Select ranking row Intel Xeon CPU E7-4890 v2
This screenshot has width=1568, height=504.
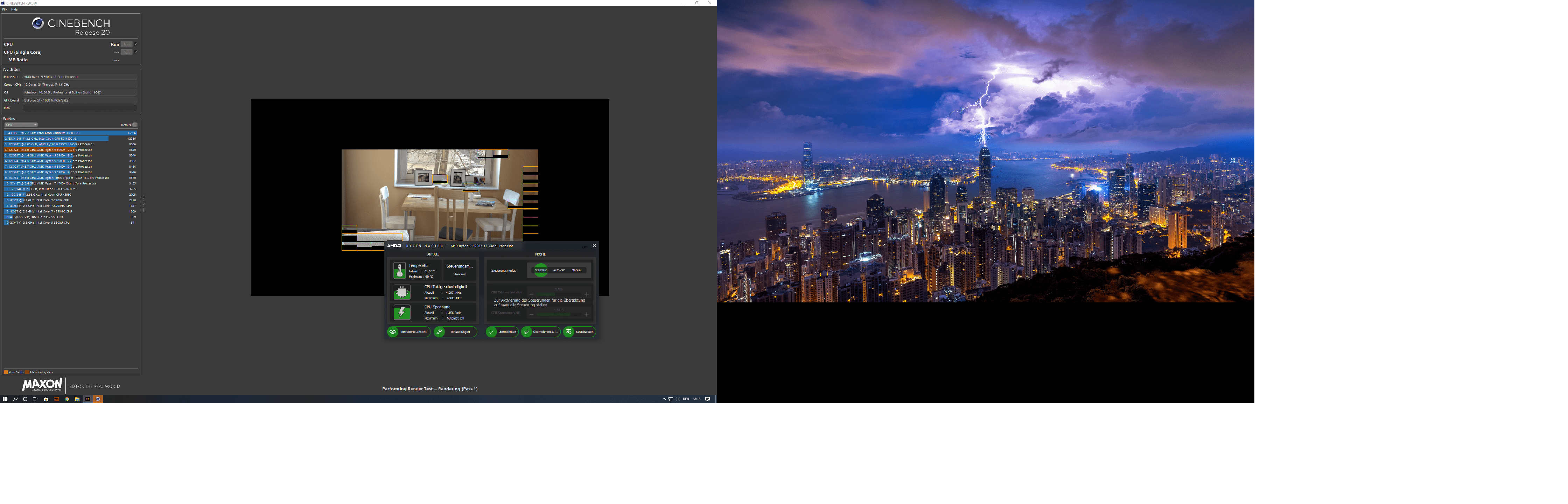(70, 139)
